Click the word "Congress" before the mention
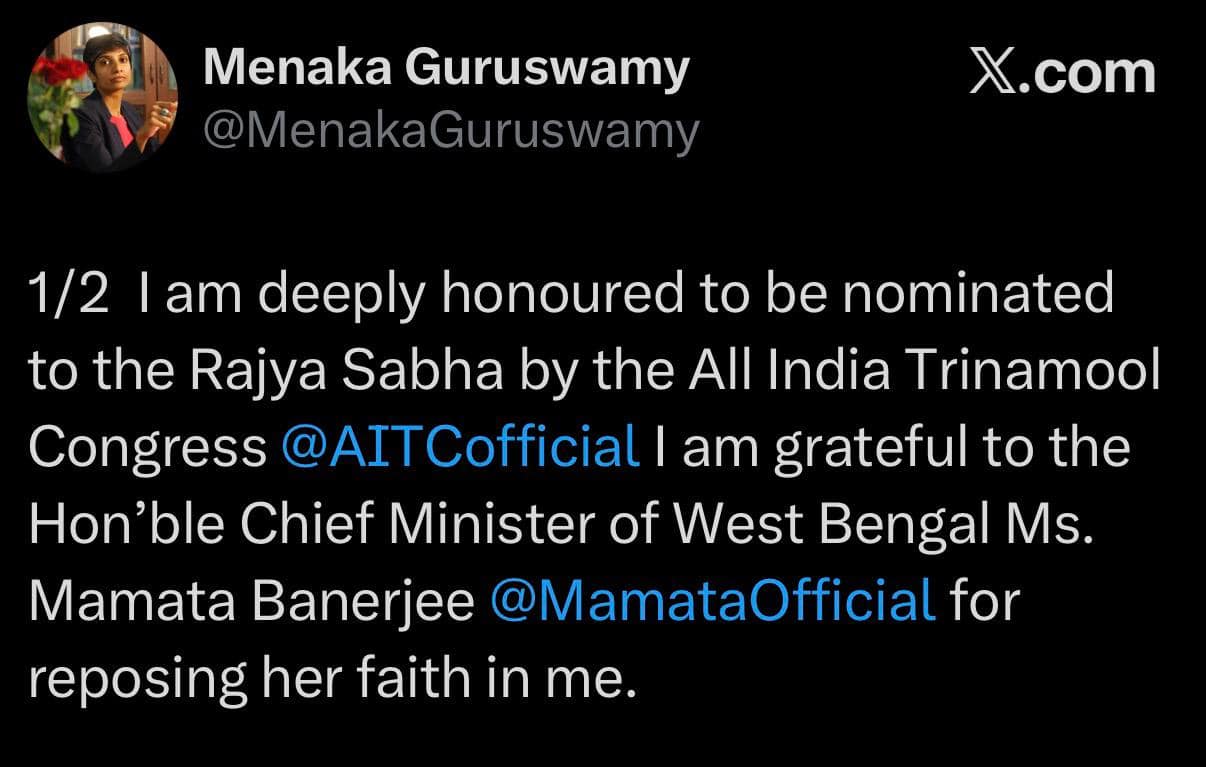This screenshot has height=767, width=1206. point(148,447)
